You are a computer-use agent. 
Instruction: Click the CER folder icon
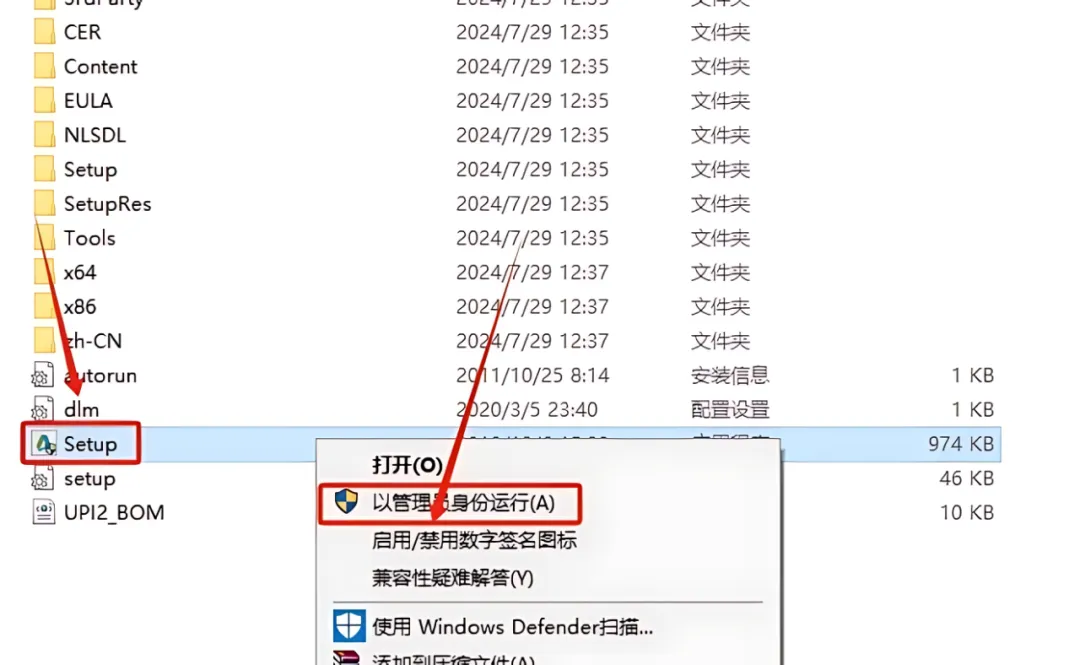44,32
